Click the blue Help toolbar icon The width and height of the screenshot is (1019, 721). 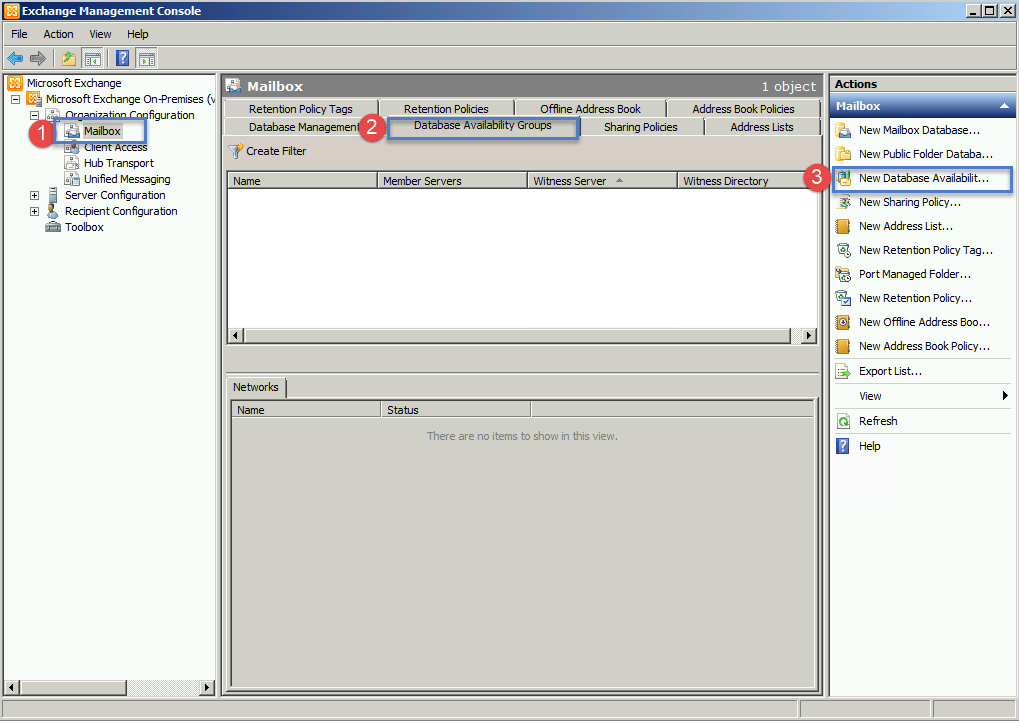(x=122, y=59)
